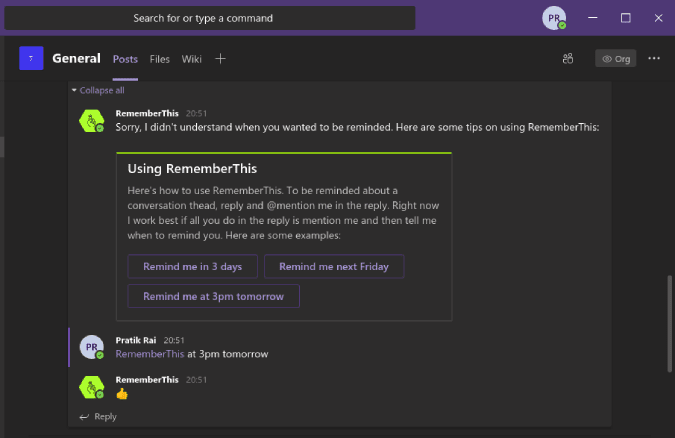This screenshot has width=675, height=438.
Task: Open the three-dots more options menu
Action: pos(654,59)
